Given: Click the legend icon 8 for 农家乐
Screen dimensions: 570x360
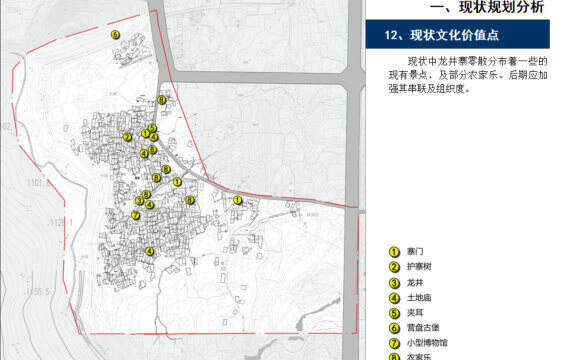Looking at the screenshot, I should click(x=394, y=356).
